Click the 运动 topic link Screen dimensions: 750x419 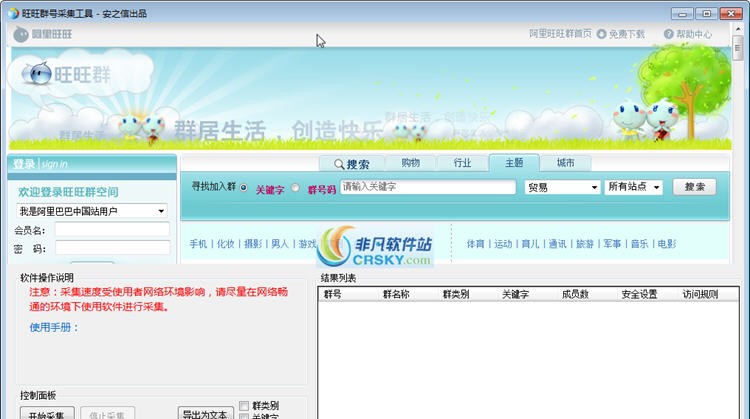[x=503, y=244]
